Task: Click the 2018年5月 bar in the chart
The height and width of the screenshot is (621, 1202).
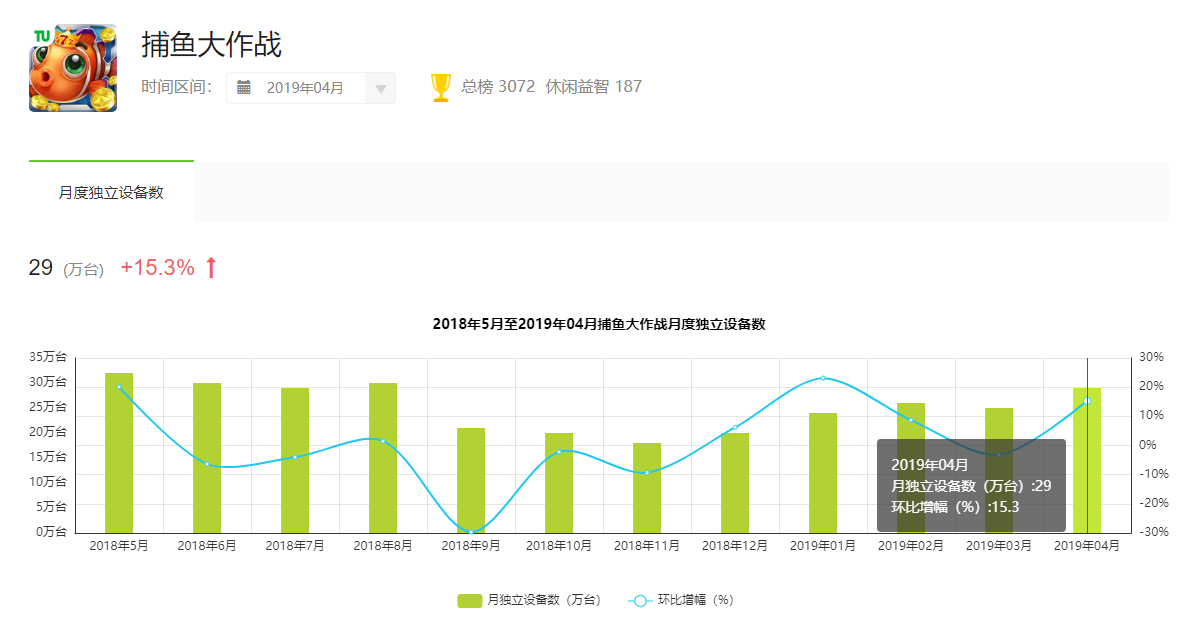Action: (119, 453)
